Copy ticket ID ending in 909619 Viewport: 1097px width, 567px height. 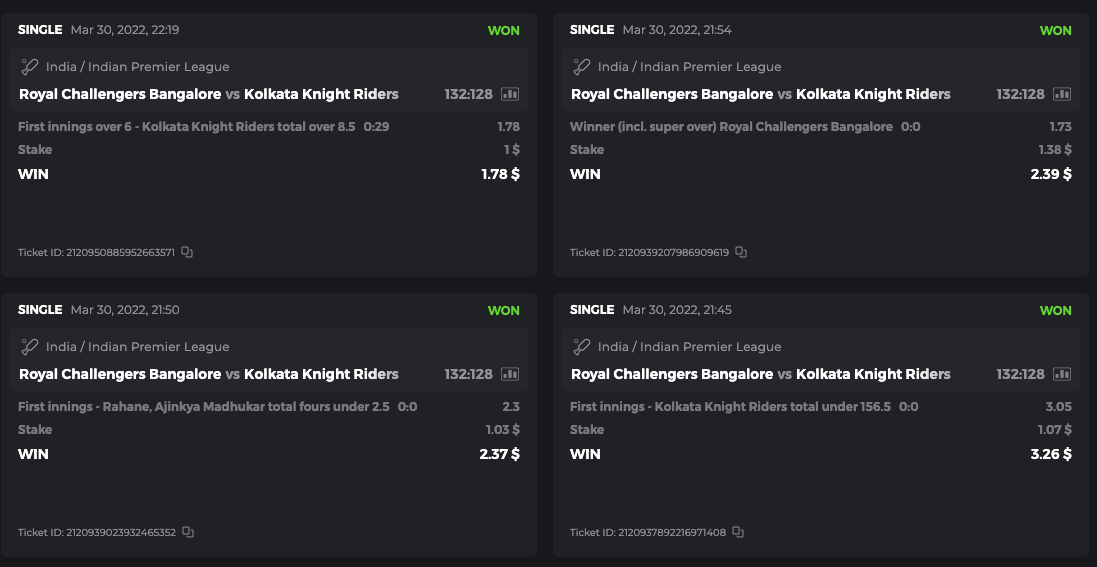(741, 252)
